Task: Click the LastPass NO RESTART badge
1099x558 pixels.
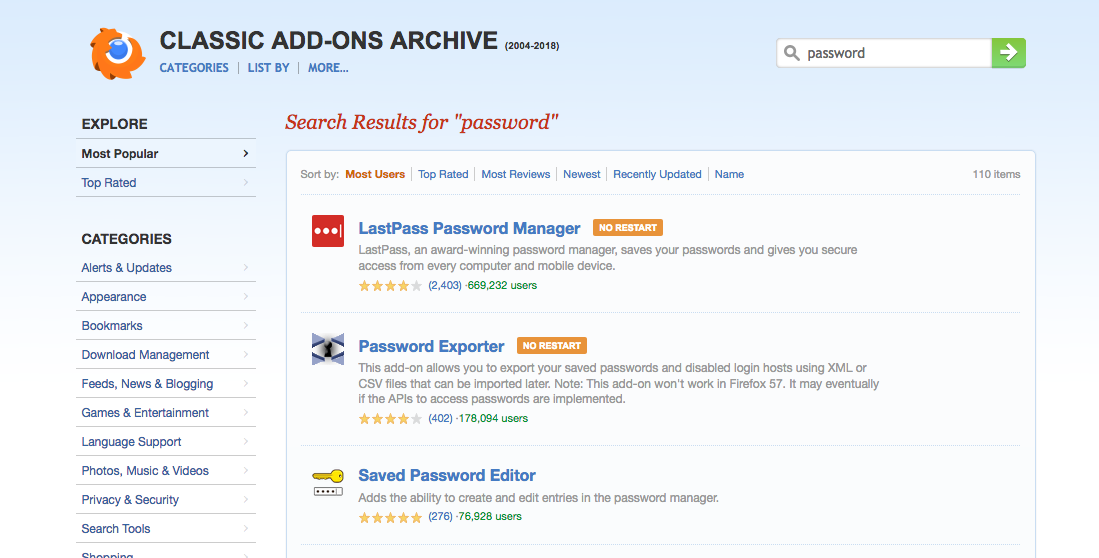Action: tap(628, 228)
